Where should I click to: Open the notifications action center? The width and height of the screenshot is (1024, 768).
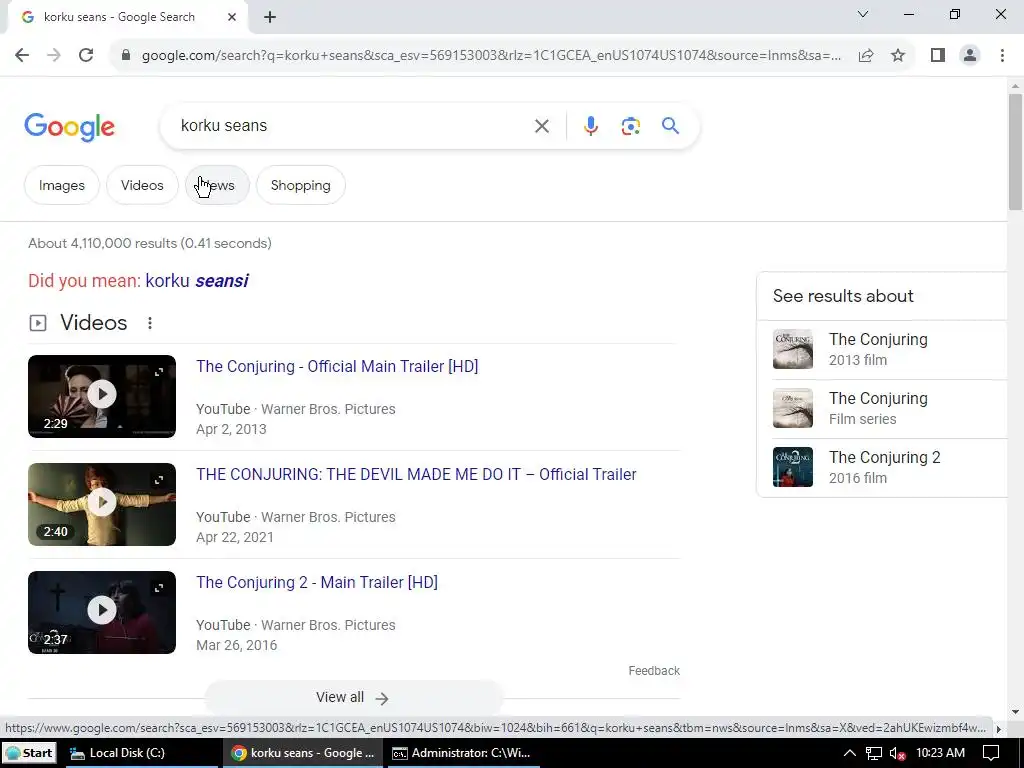click(x=991, y=753)
